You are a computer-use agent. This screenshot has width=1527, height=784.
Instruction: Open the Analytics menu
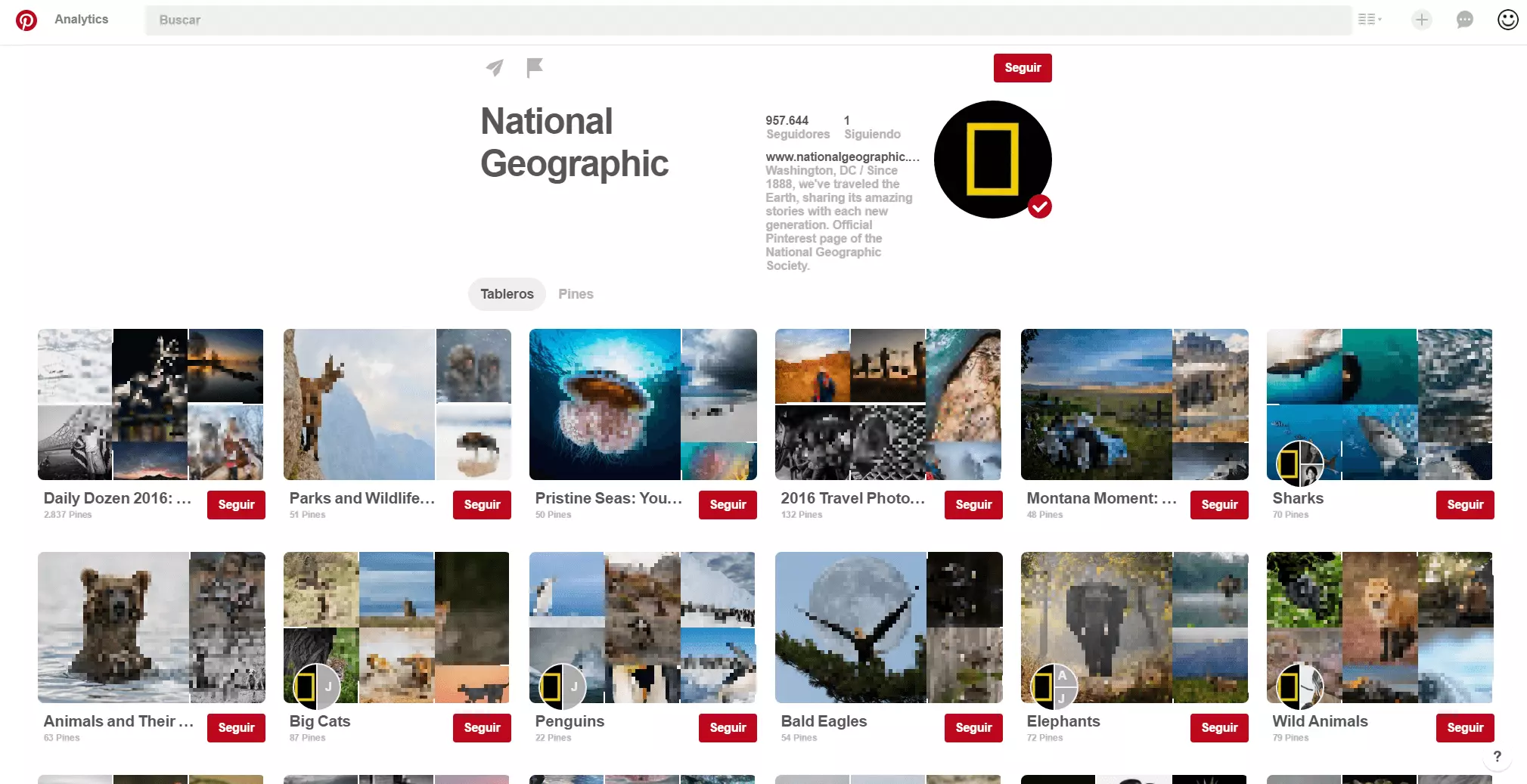click(81, 20)
